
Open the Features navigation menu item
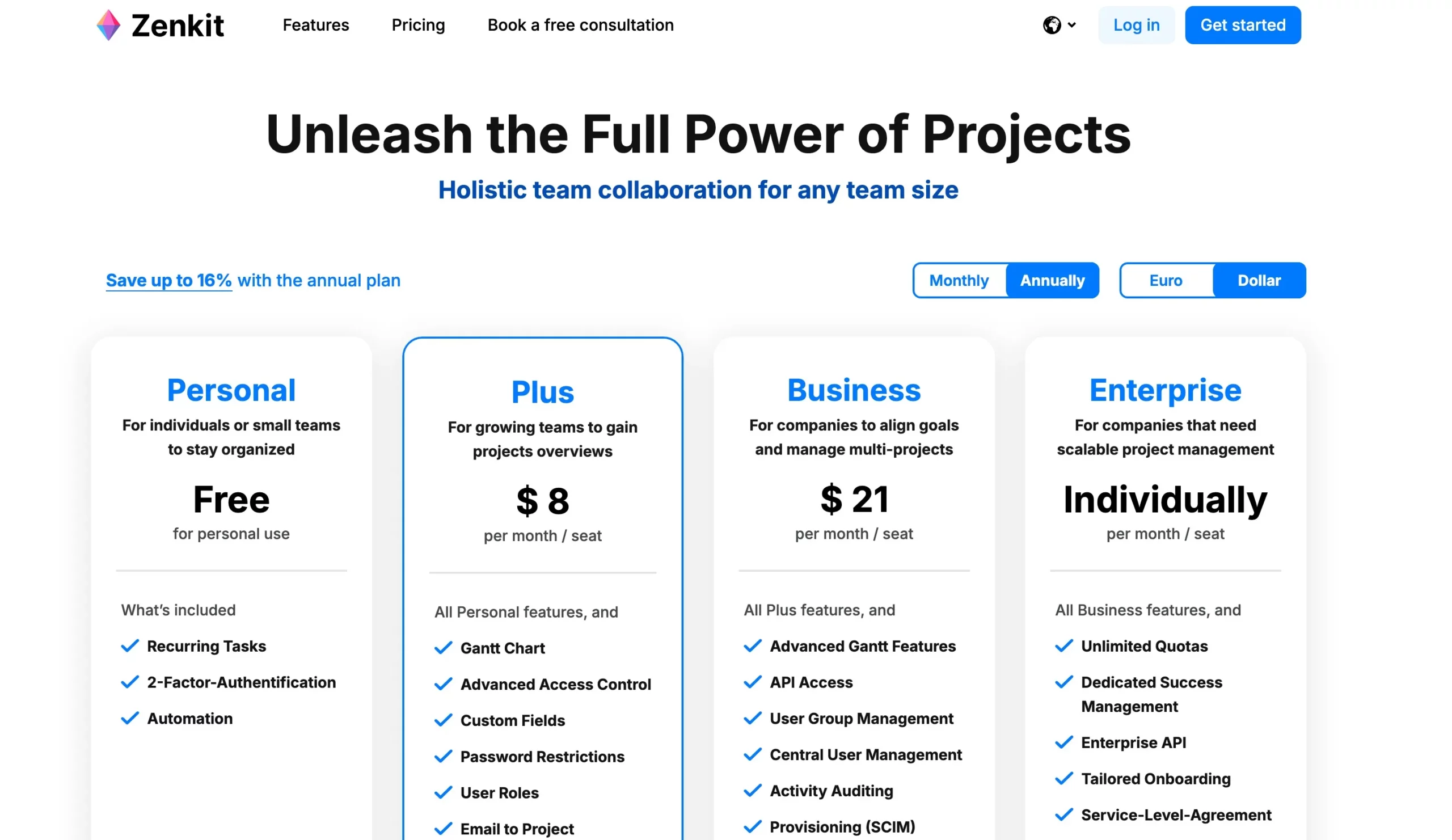[314, 25]
